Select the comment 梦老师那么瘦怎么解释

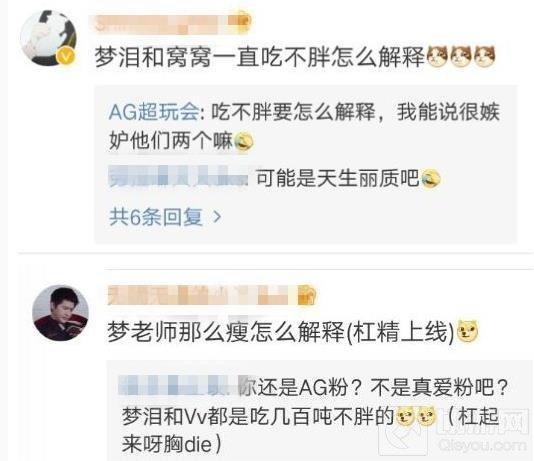click(226, 332)
